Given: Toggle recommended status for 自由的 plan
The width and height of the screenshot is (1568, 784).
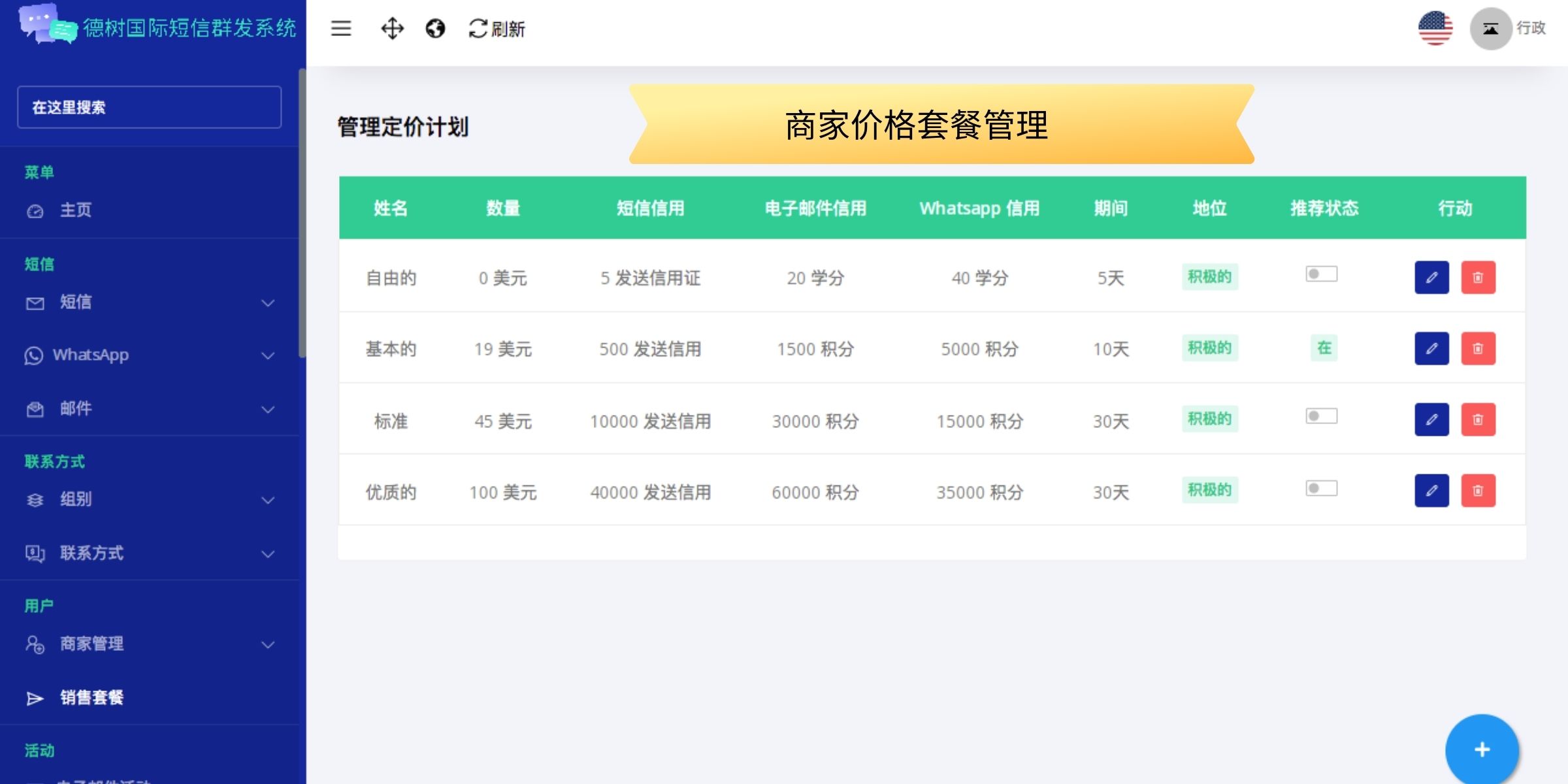Looking at the screenshot, I should 1321,274.
